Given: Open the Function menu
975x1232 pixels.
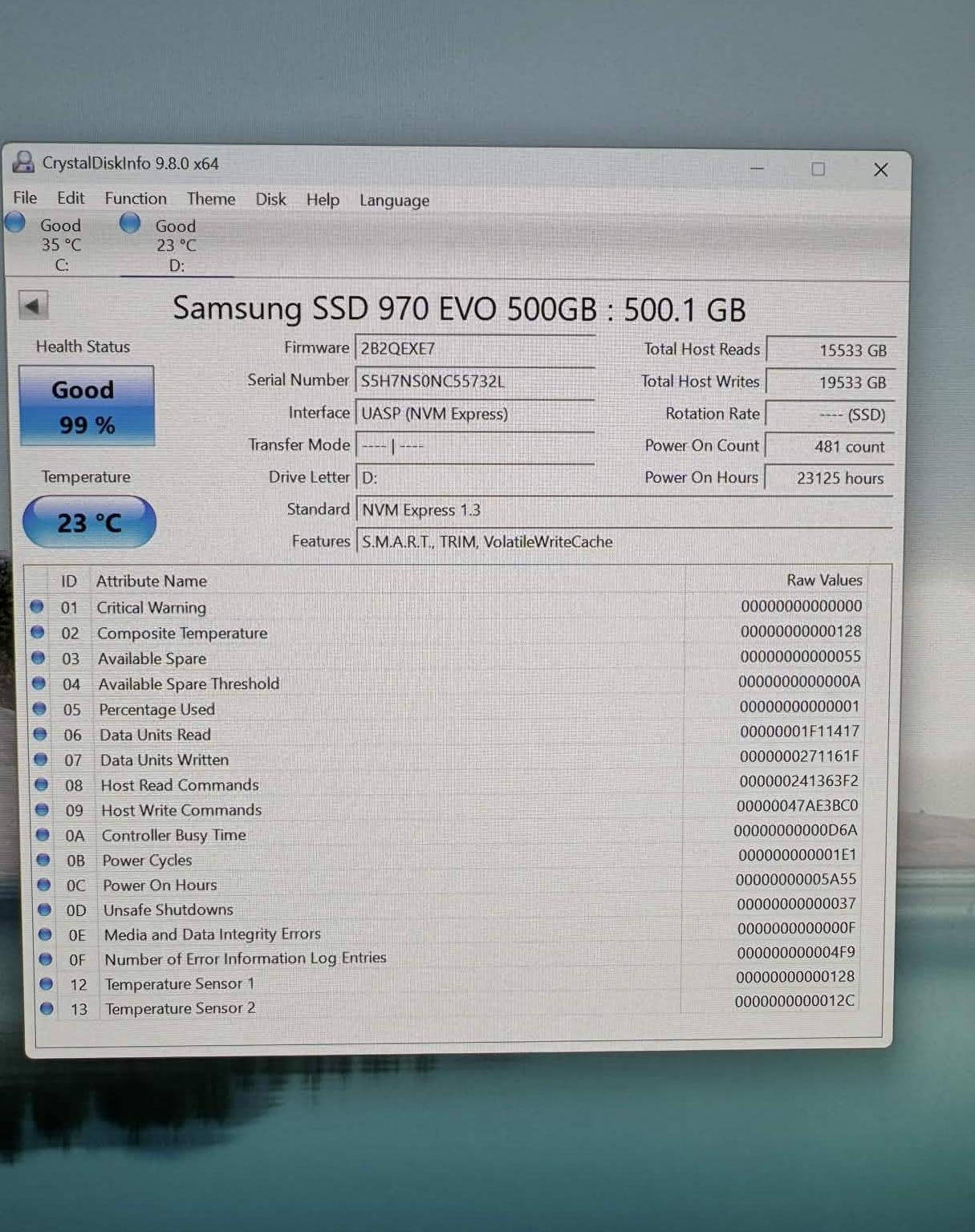Looking at the screenshot, I should [136, 198].
